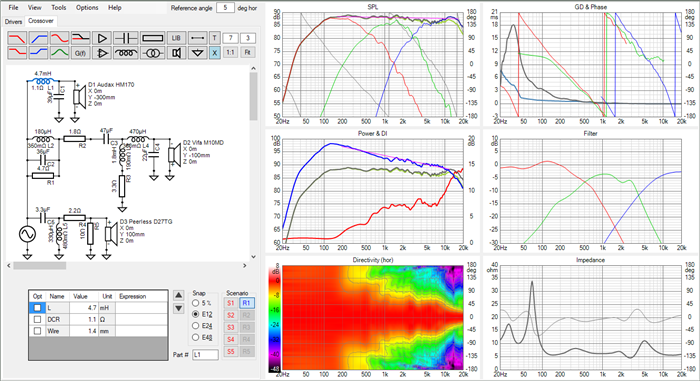The height and width of the screenshot is (381, 700).
Task: Add a capacitor component
Action: 125,38
